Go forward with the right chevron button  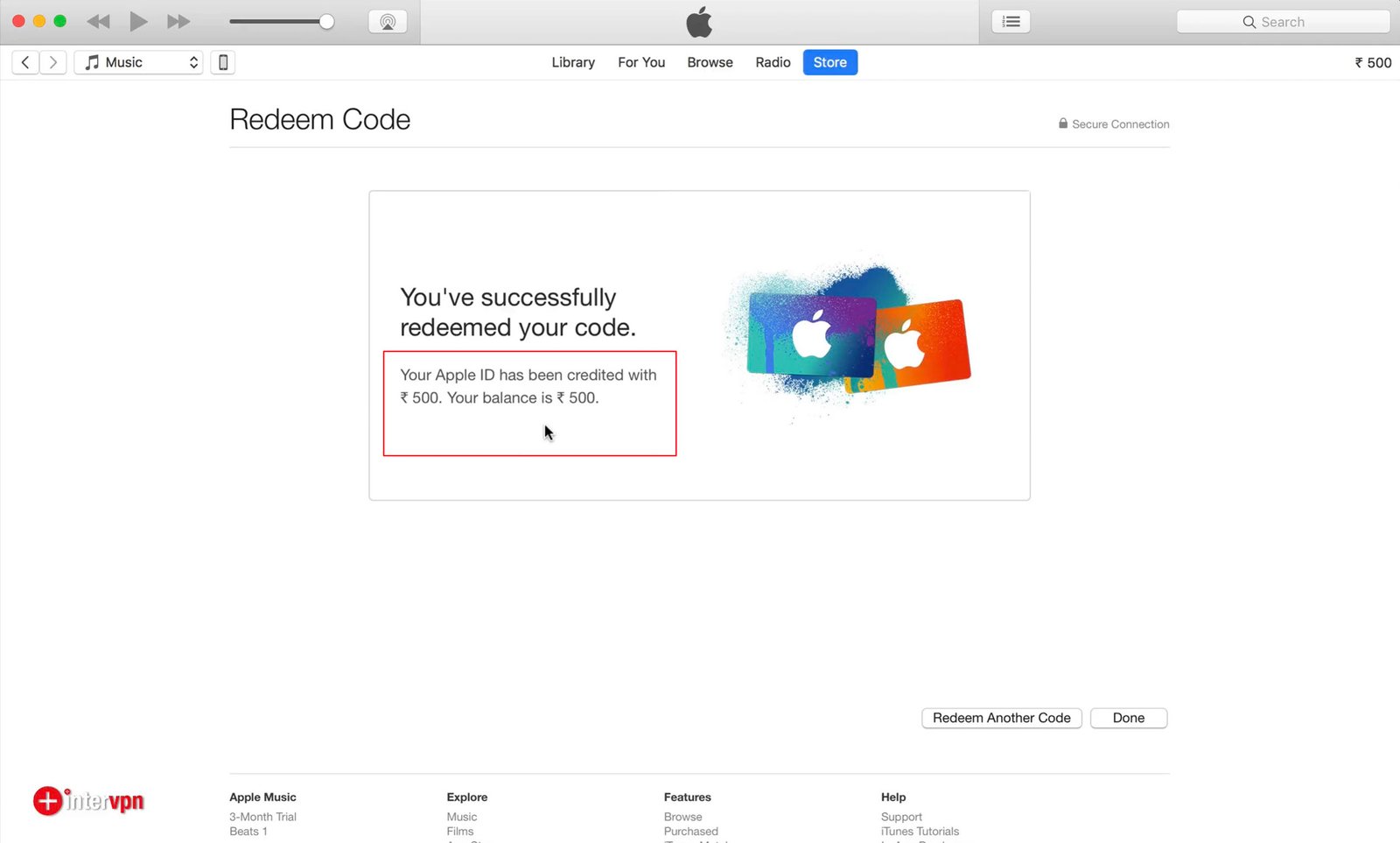[53, 62]
